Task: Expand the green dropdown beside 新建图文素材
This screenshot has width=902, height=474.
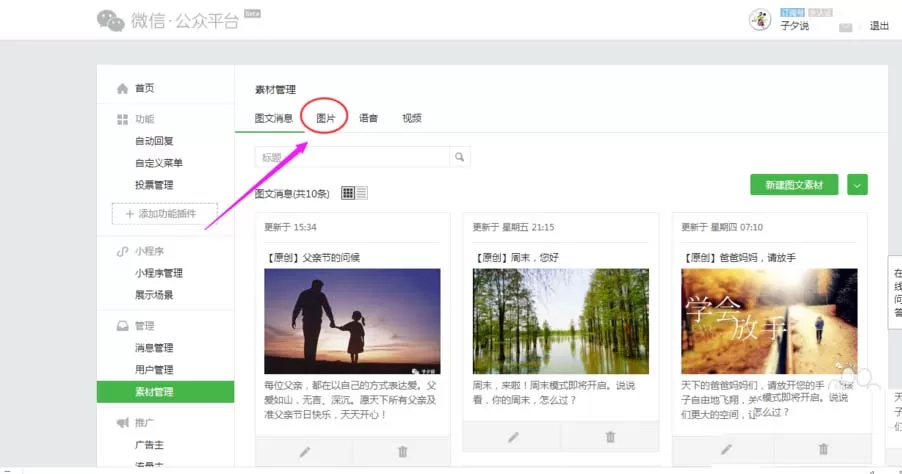Action: coord(857,185)
